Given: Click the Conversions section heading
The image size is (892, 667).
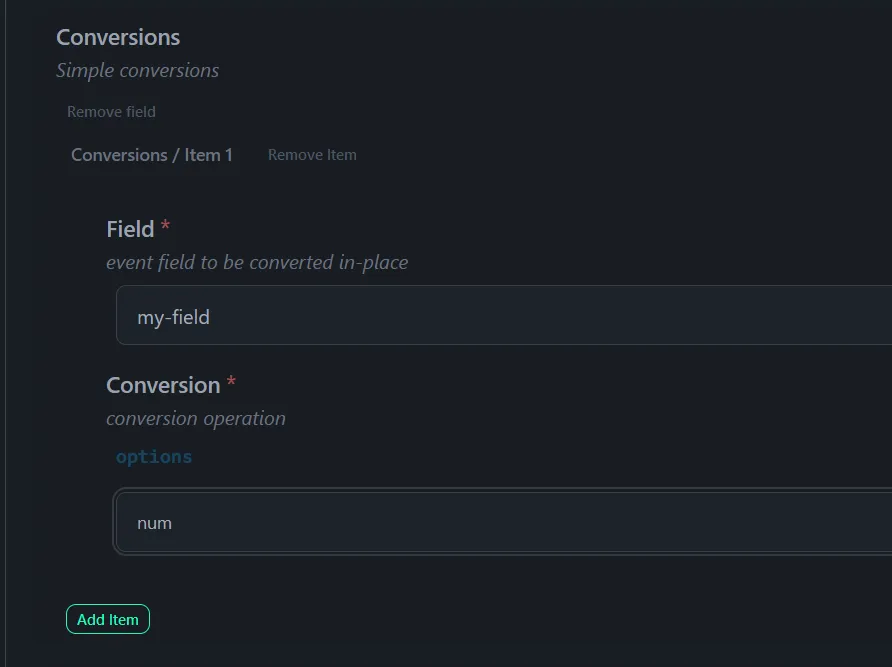Looking at the screenshot, I should (x=117, y=37).
